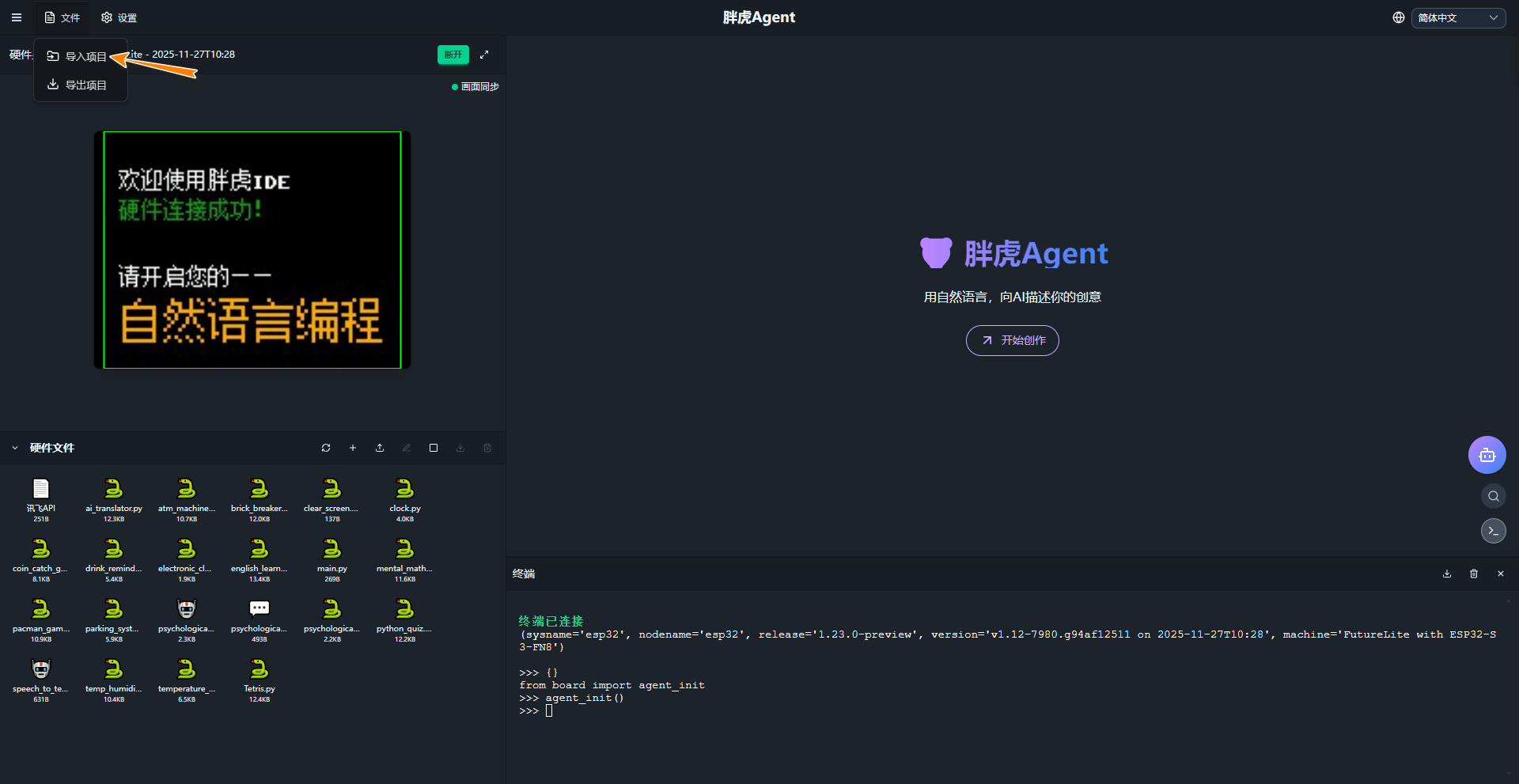This screenshot has height=784, width=1519.
Task: Expand the device screen preview to fullscreen
Action: click(x=484, y=55)
